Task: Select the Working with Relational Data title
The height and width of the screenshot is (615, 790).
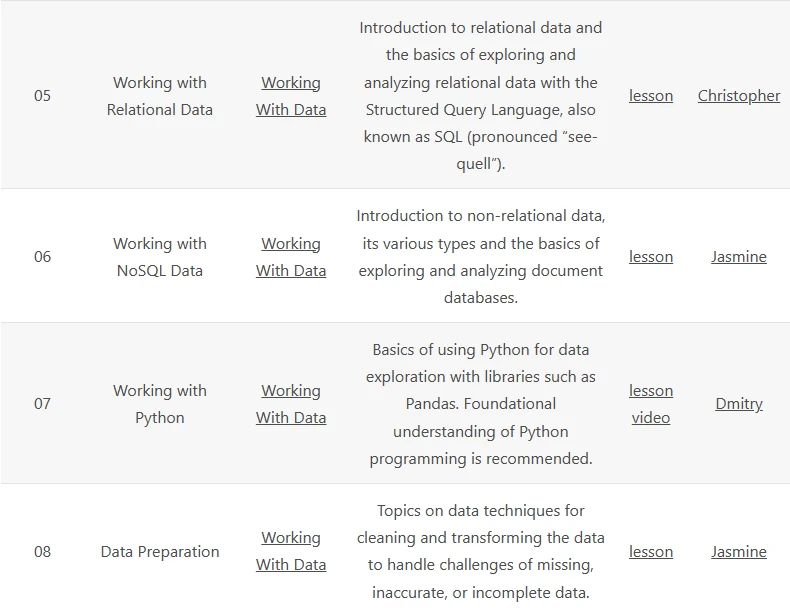Action: pos(160,96)
